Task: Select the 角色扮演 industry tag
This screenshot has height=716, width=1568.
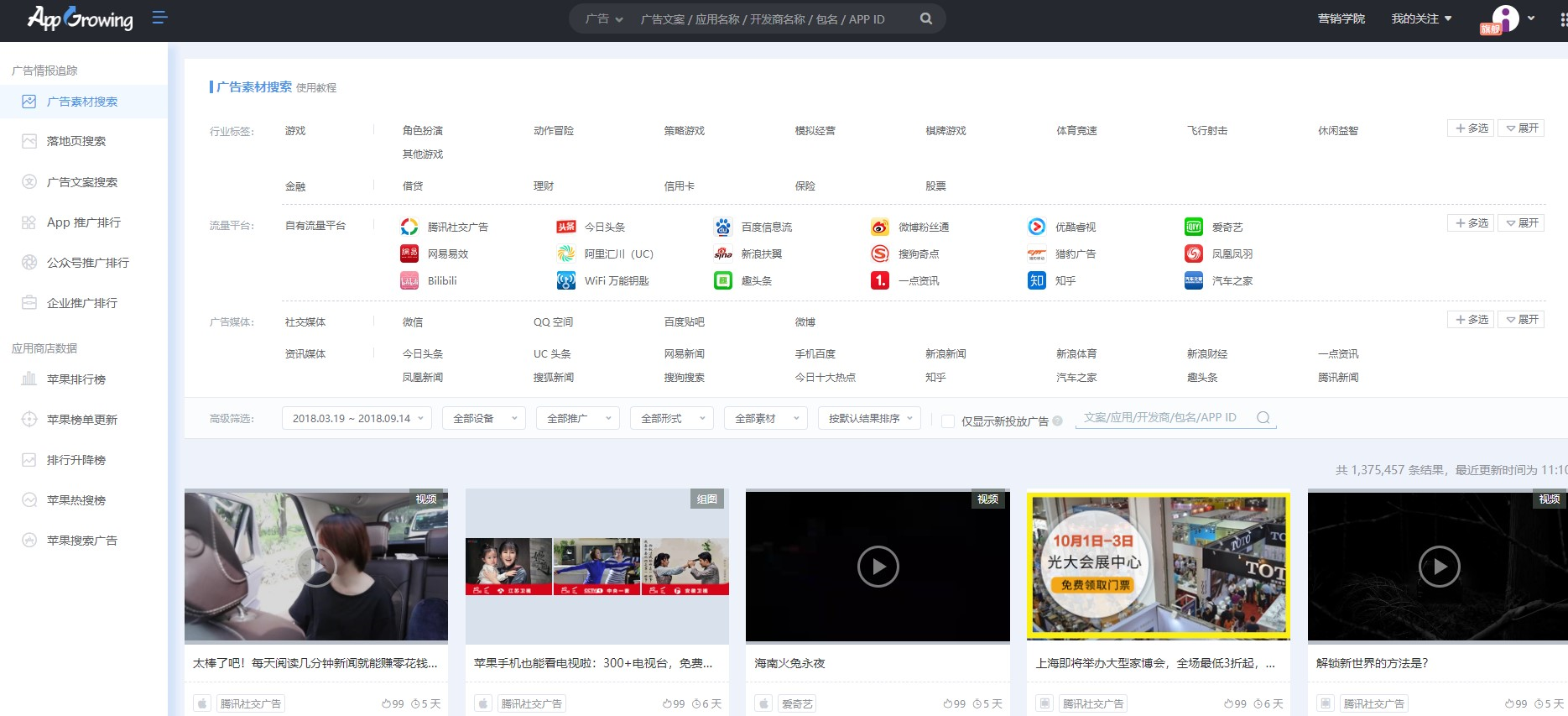Action: pos(423,130)
